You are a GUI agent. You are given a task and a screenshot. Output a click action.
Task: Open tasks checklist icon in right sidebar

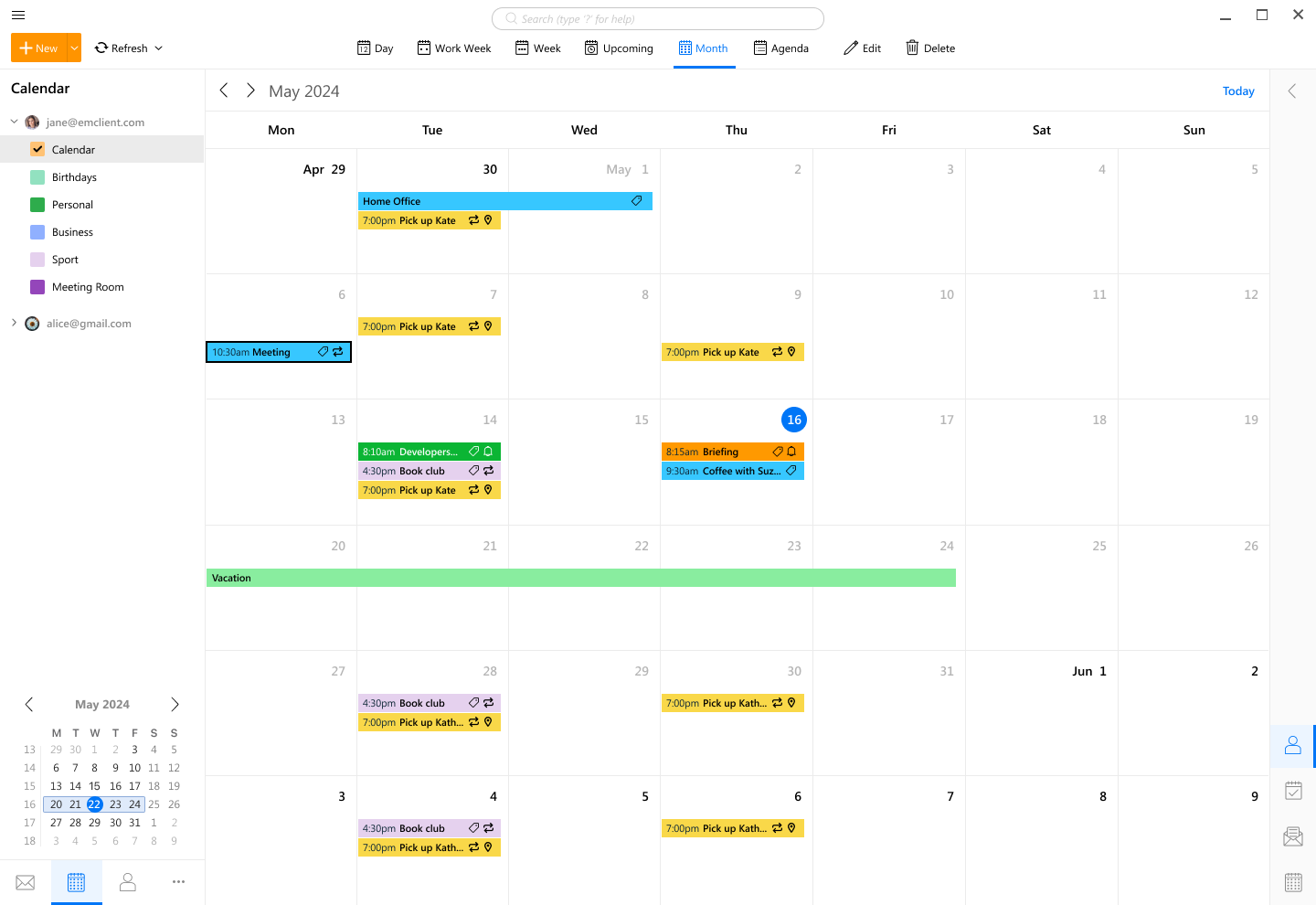coord(1292,791)
